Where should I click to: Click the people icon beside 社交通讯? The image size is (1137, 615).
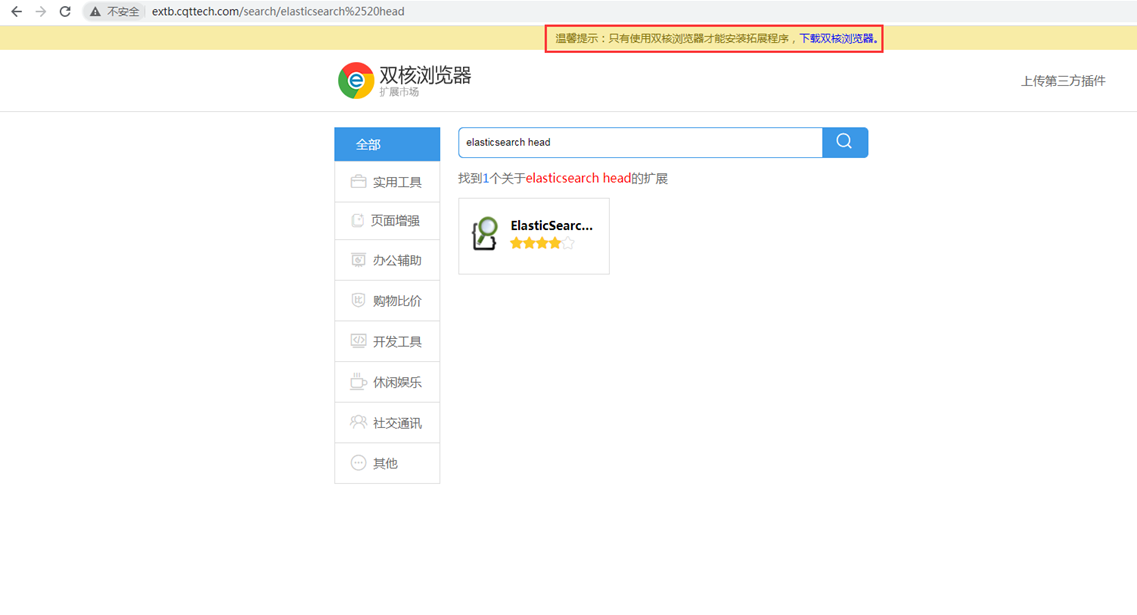(x=358, y=422)
